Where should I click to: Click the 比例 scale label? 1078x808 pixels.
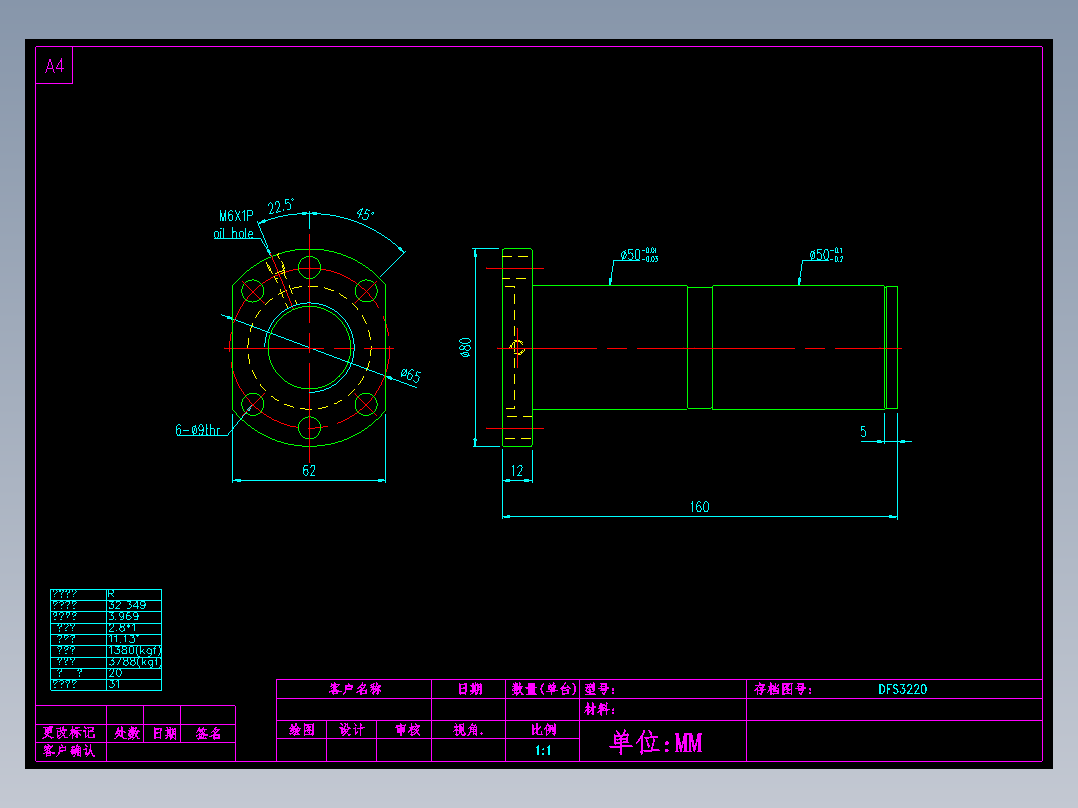543,730
